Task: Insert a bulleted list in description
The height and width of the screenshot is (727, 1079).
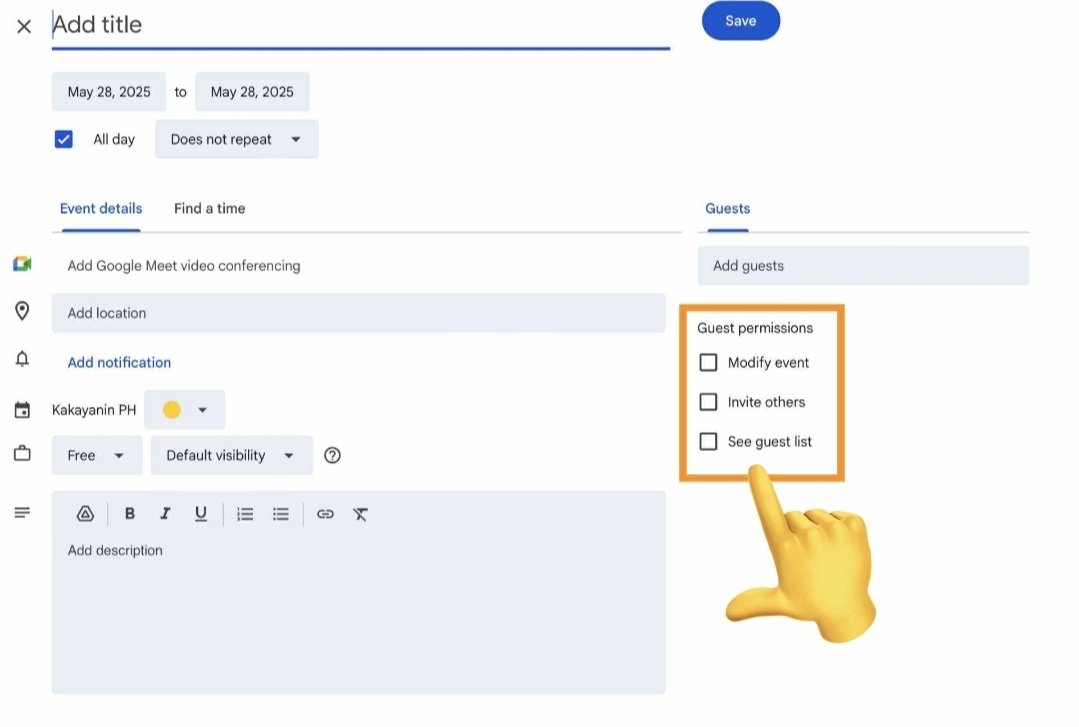Action: tap(281, 514)
